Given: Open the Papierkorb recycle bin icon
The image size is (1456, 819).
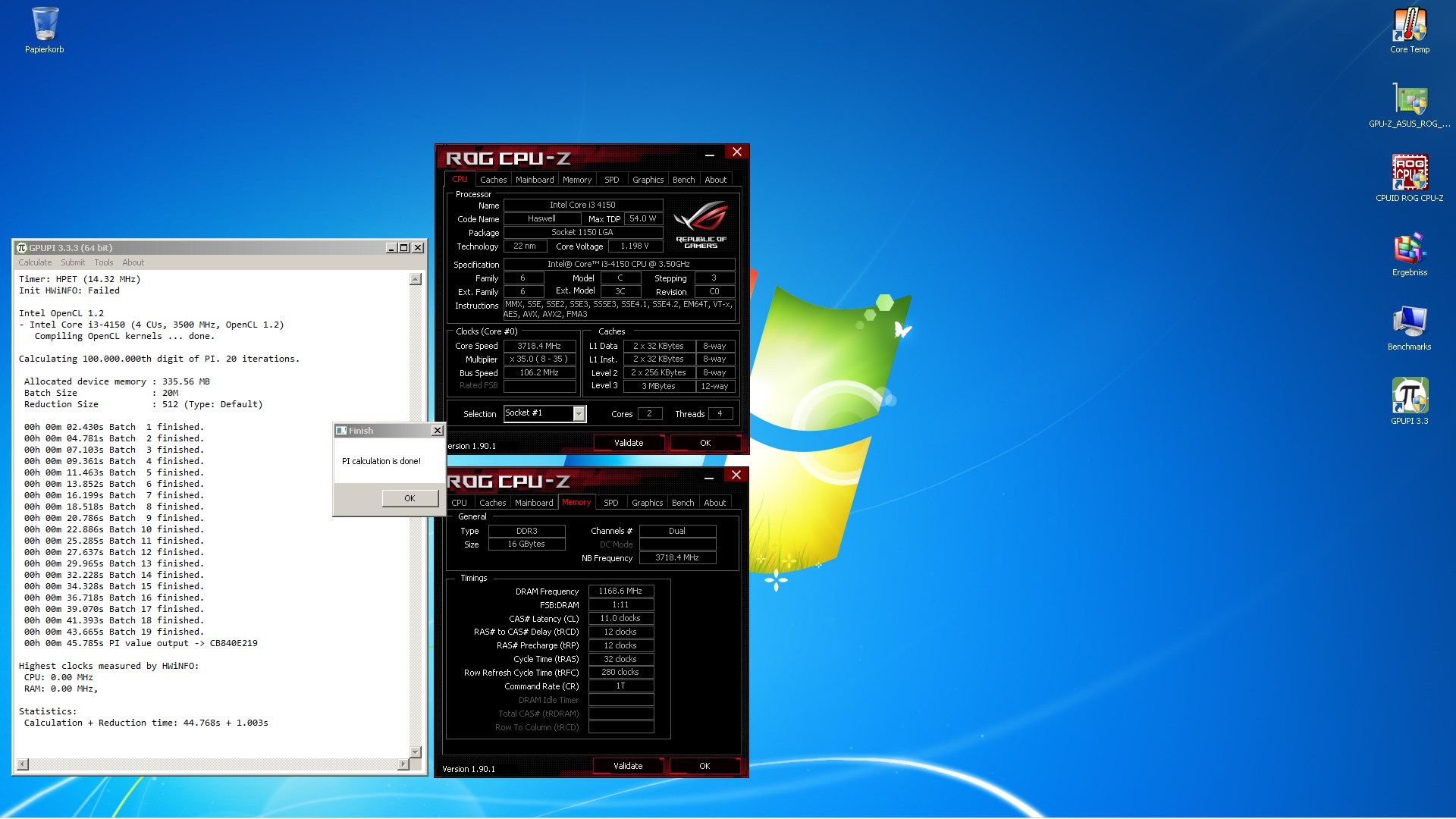Looking at the screenshot, I should [45, 30].
